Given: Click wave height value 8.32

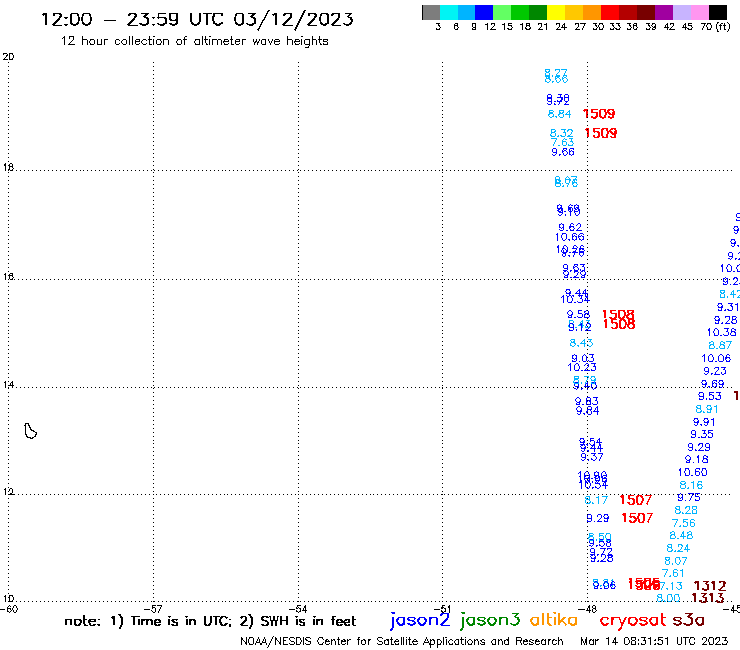Looking at the screenshot, I should pos(562,133).
